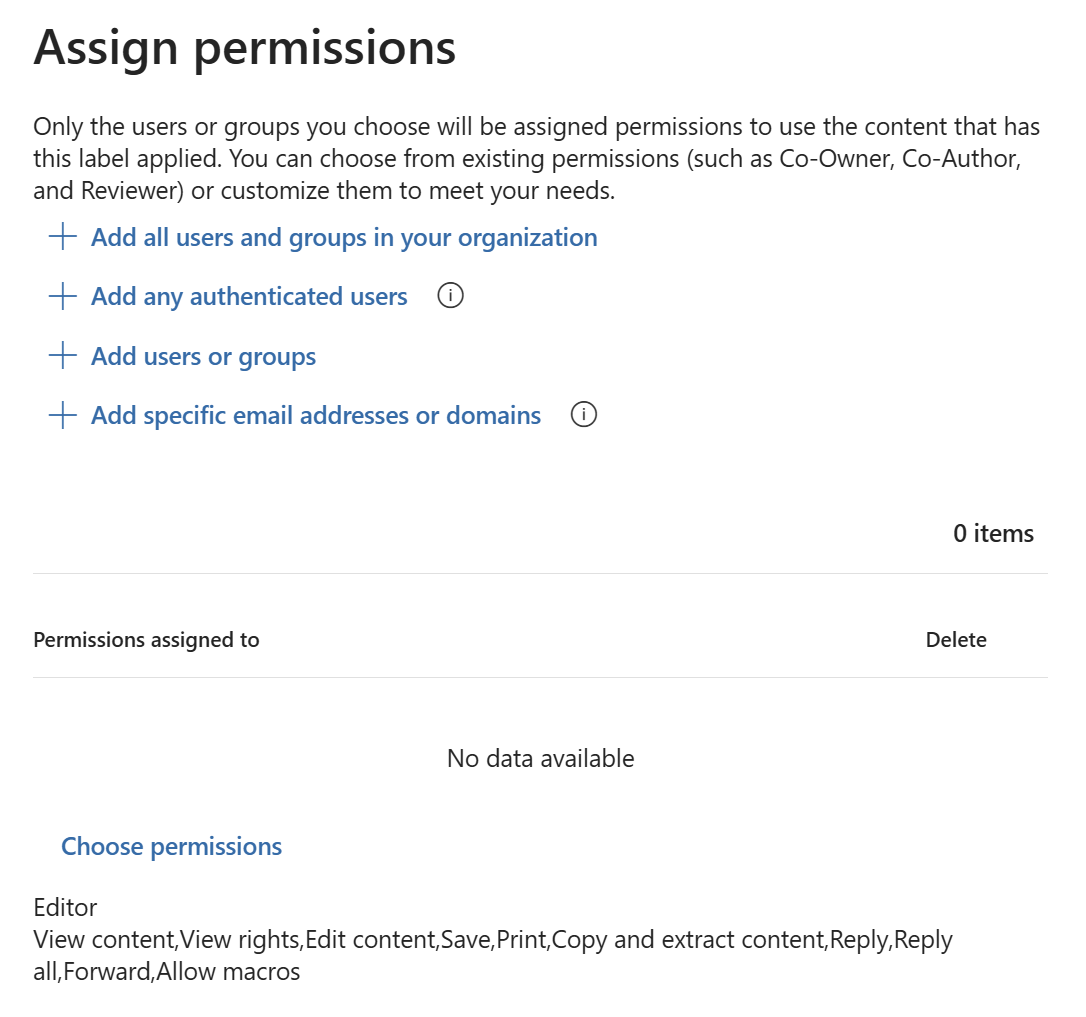Viewport: 1086px width, 1017px height.
Task: Click 'Add any authenticated users'
Action: click(x=248, y=296)
